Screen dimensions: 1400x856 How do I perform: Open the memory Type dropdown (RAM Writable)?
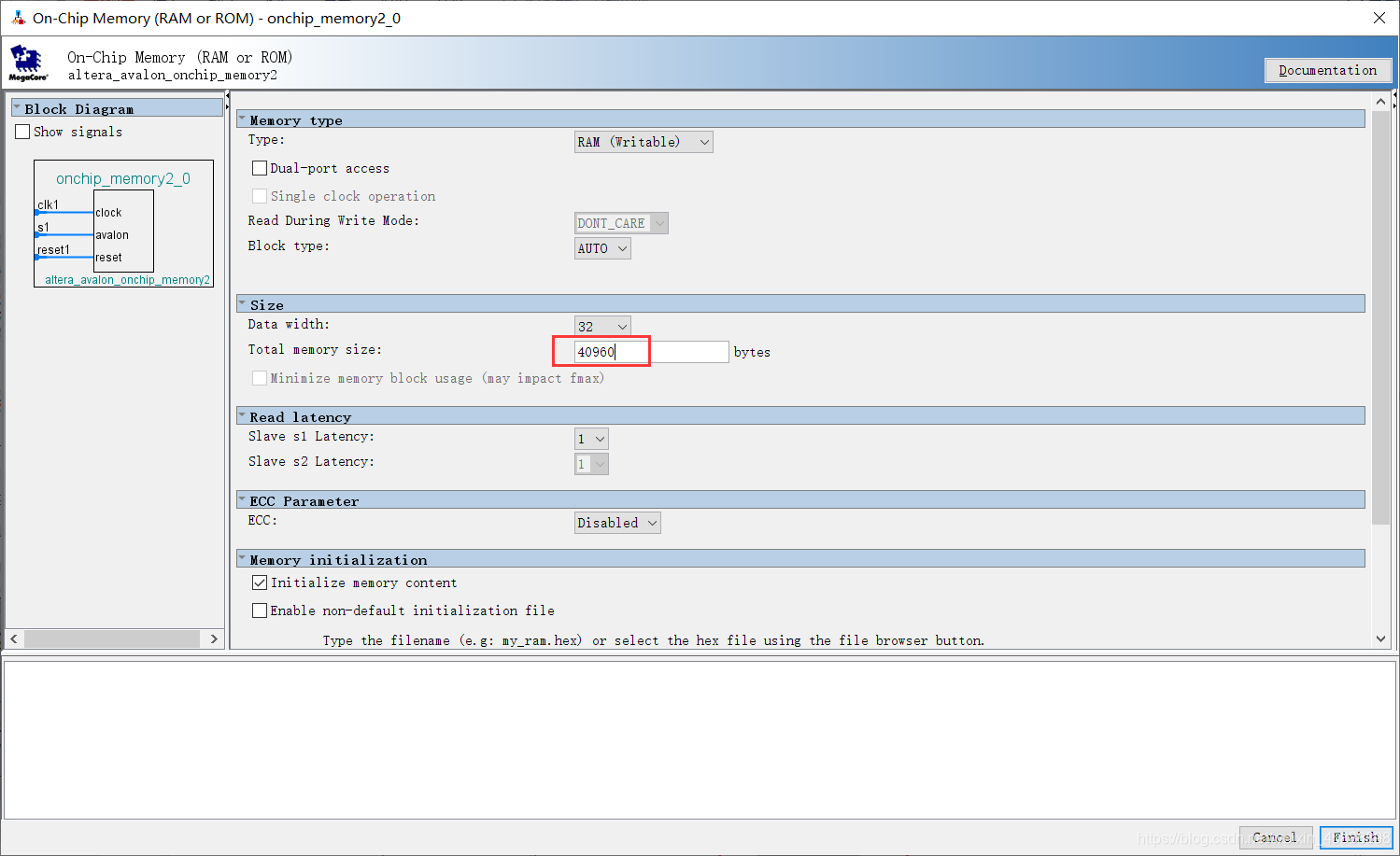pos(643,142)
